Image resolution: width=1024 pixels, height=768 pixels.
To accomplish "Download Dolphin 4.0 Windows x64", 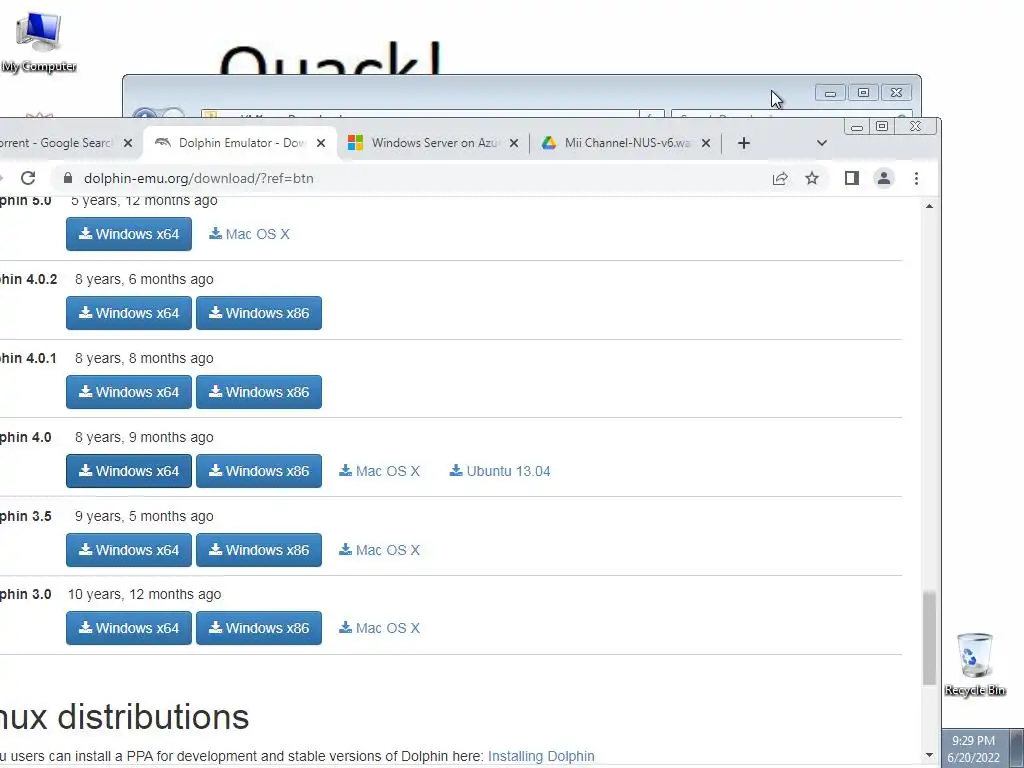I will (129, 471).
